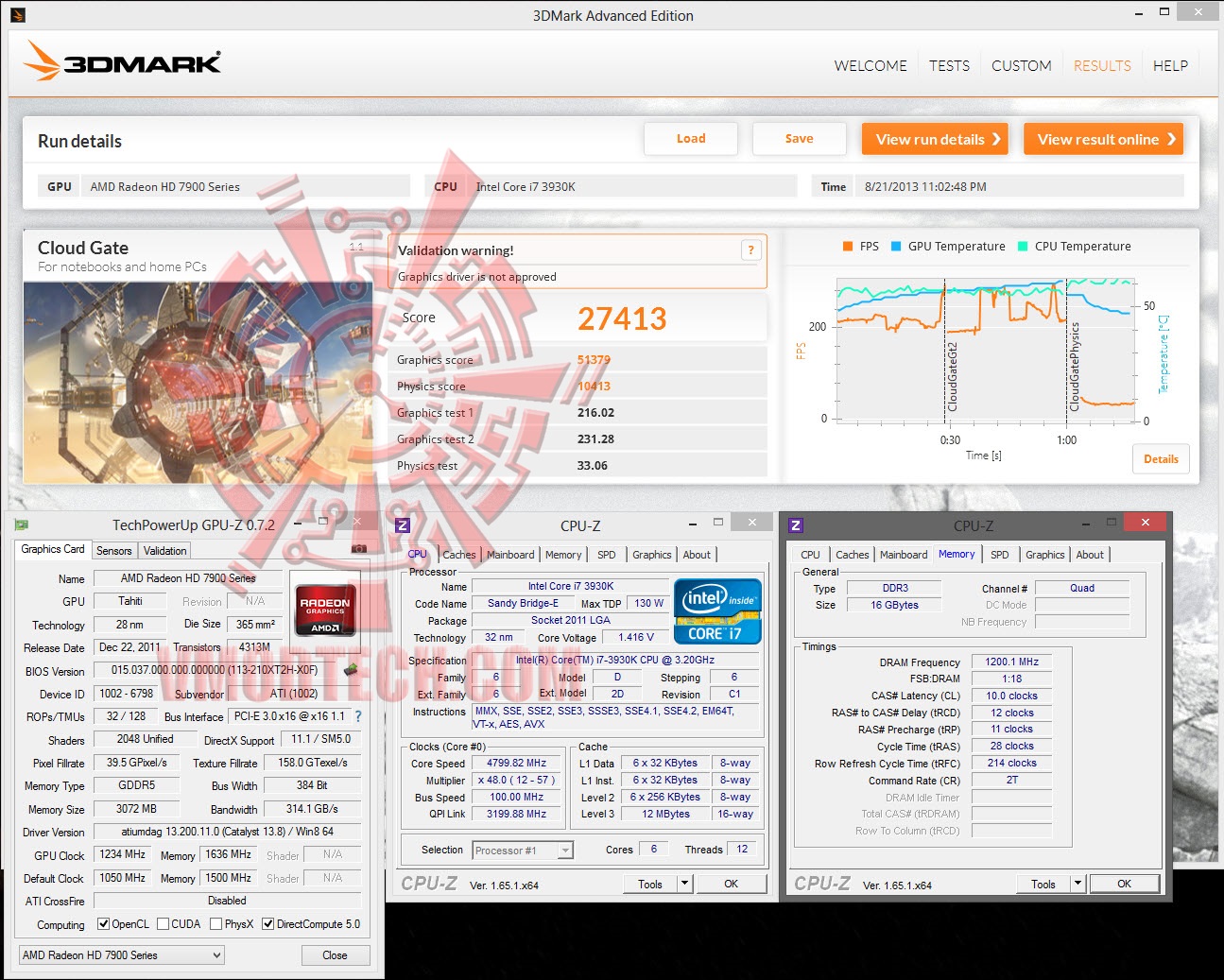Select the Graphics Card tab in GPU-Z
Image resolution: width=1224 pixels, height=980 pixels.
coord(53,549)
